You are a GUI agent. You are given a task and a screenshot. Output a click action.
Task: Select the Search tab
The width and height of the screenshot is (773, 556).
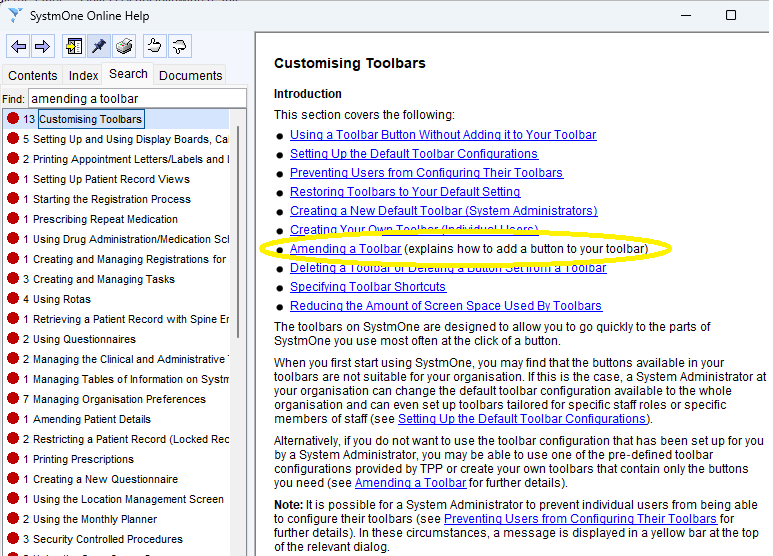(x=128, y=74)
